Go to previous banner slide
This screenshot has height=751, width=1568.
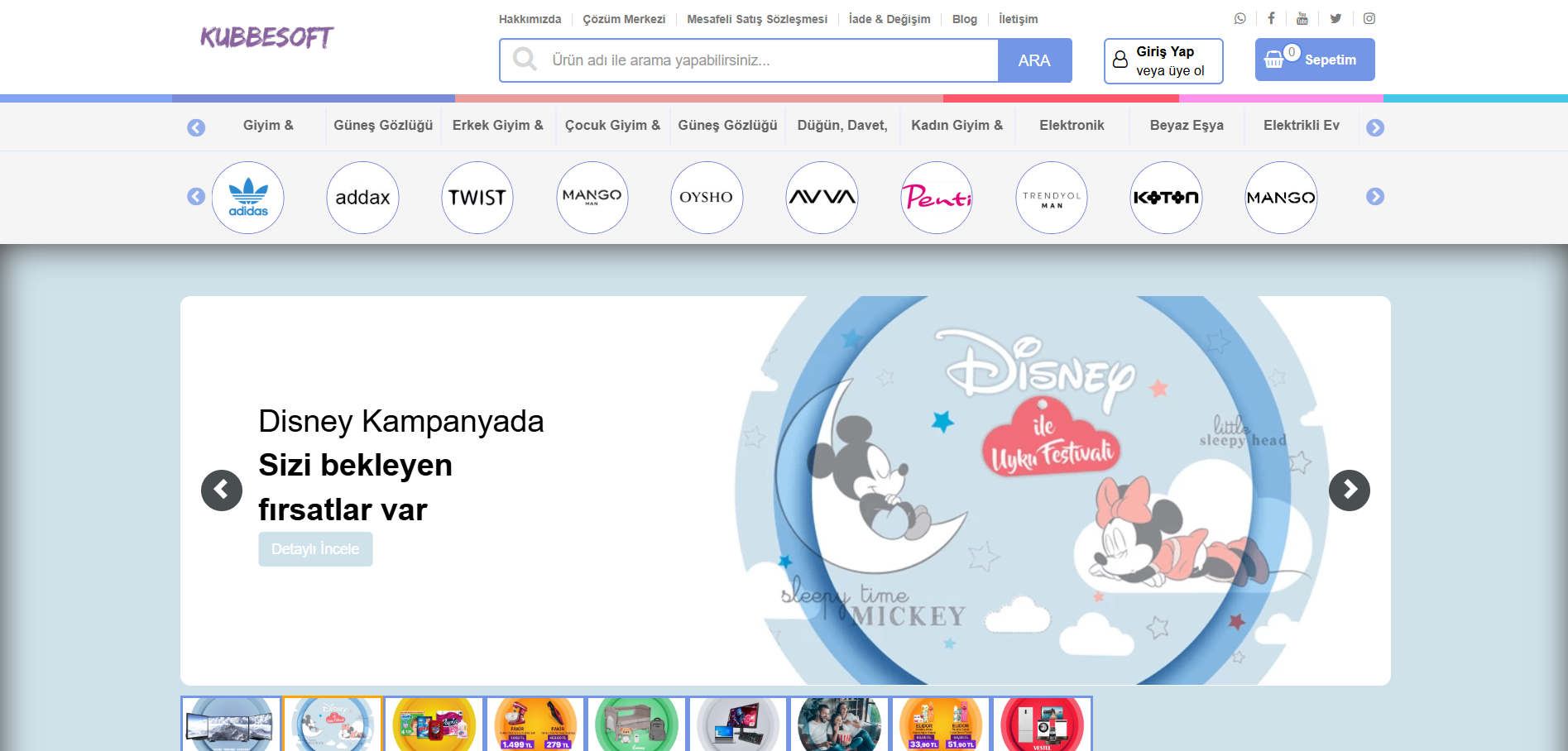222,490
